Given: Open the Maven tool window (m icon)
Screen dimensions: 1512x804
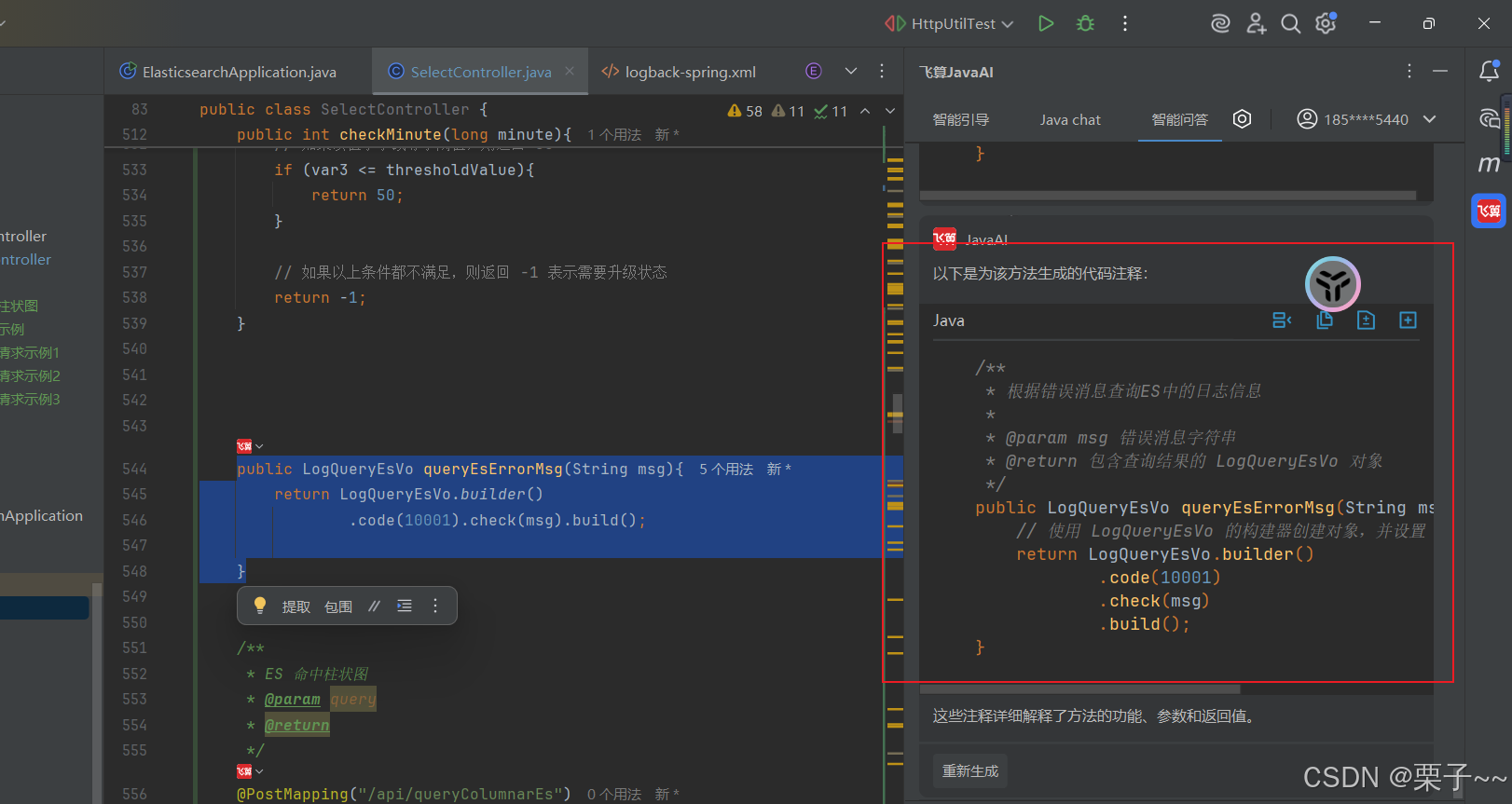Looking at the screenshot, I should pyautogui.click(x=1489, y=164).
